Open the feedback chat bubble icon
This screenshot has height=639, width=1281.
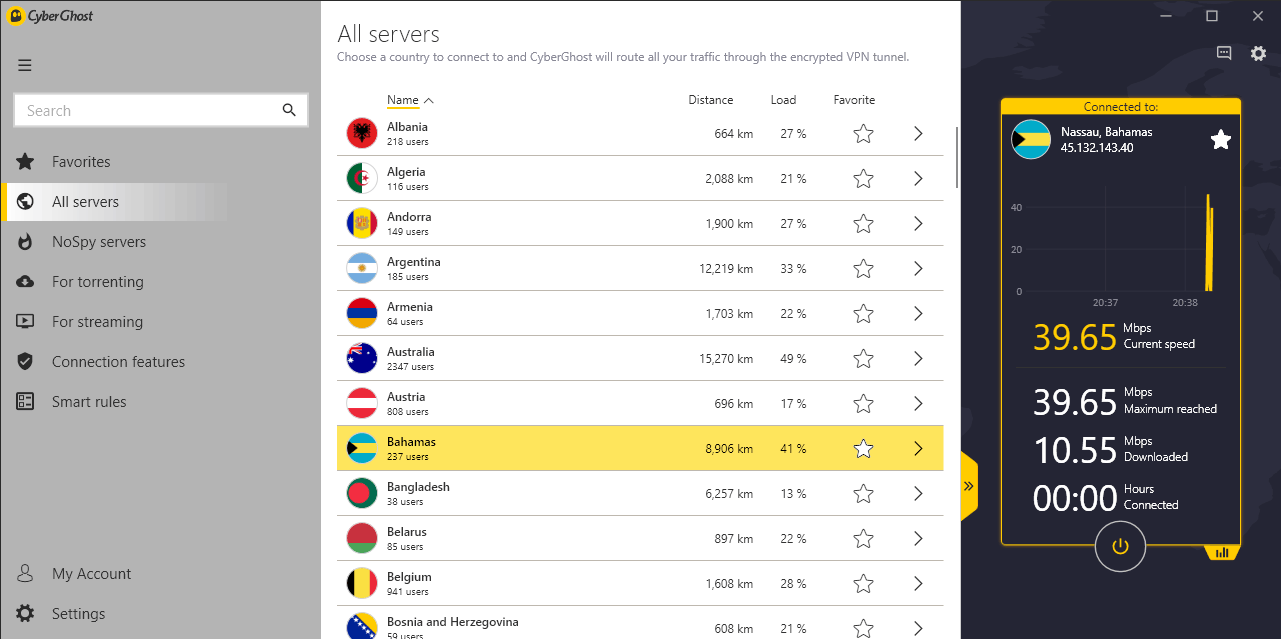point(1224,54)
